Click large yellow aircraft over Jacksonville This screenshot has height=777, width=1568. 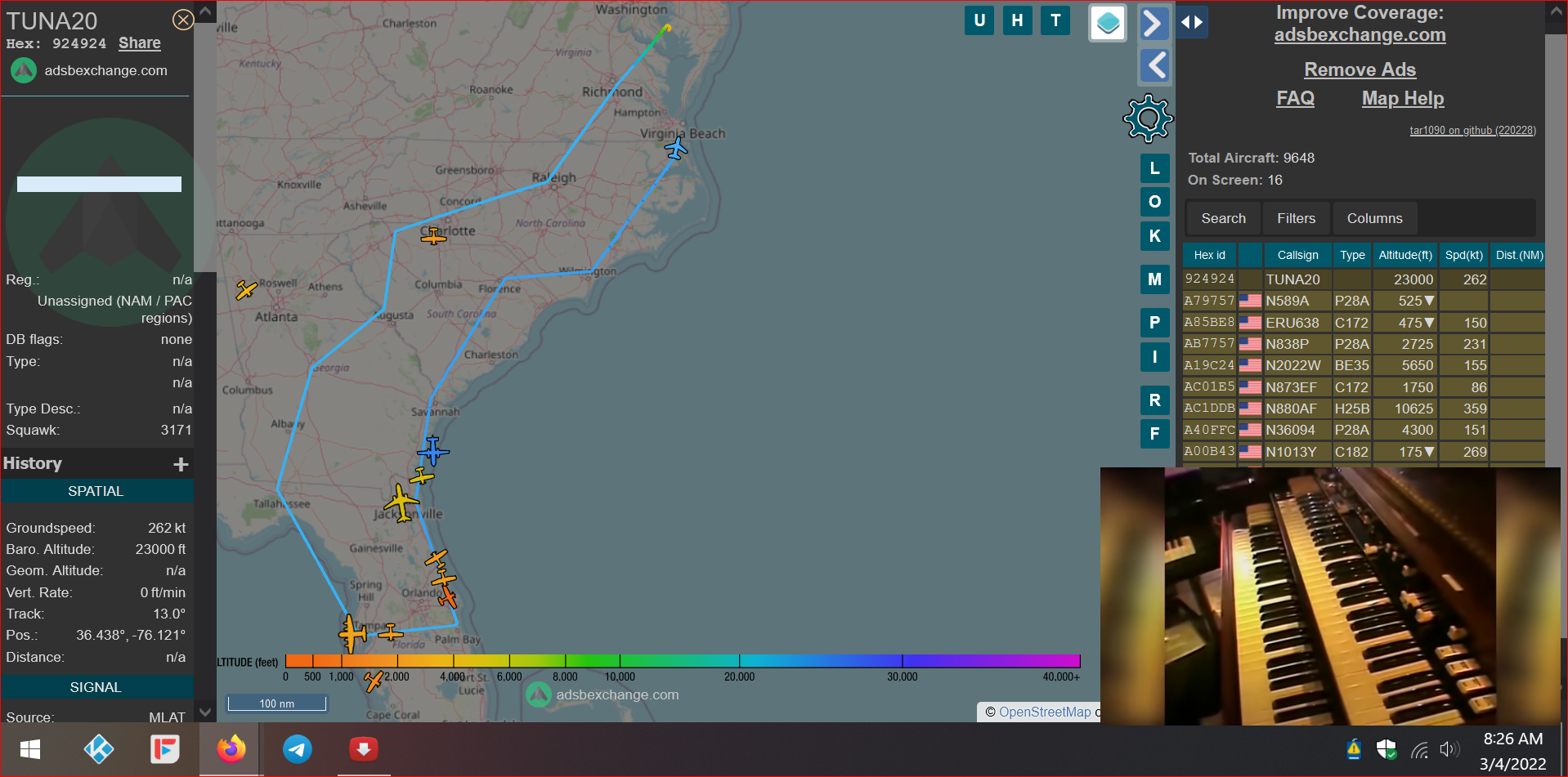(401, 502)
